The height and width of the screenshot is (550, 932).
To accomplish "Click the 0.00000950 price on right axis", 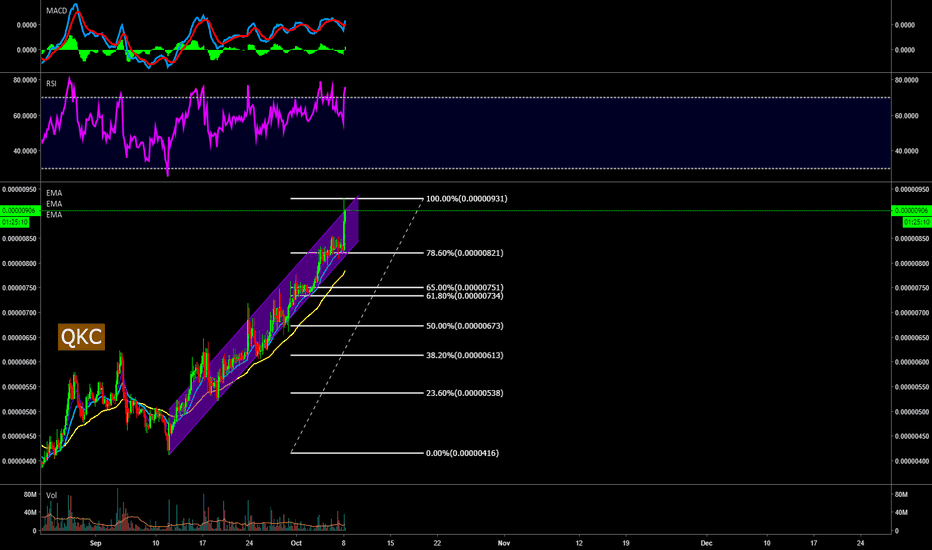I will pos(912,190).
